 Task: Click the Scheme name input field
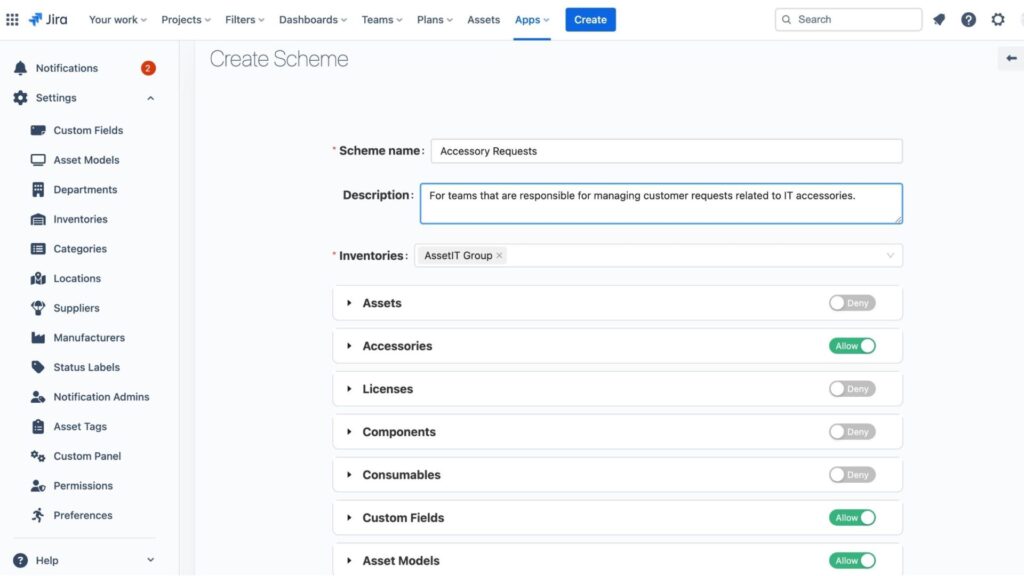[x=666, y=151]
